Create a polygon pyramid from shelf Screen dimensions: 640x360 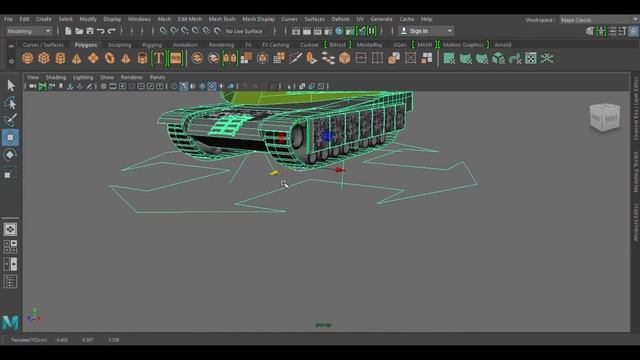tap(126, 58)
